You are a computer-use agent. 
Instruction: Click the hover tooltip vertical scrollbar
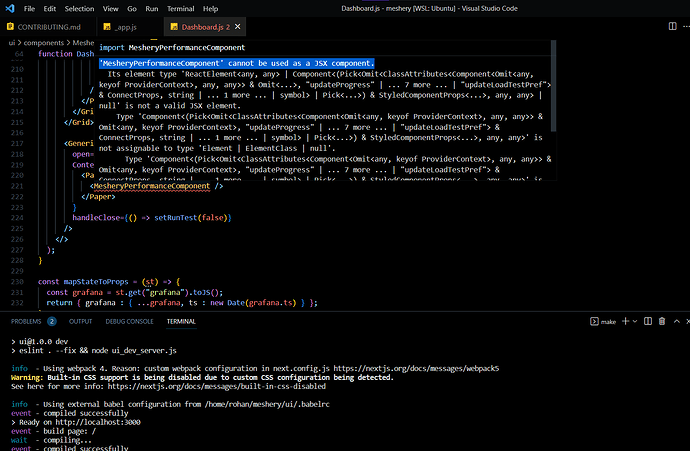coord(554,86)
